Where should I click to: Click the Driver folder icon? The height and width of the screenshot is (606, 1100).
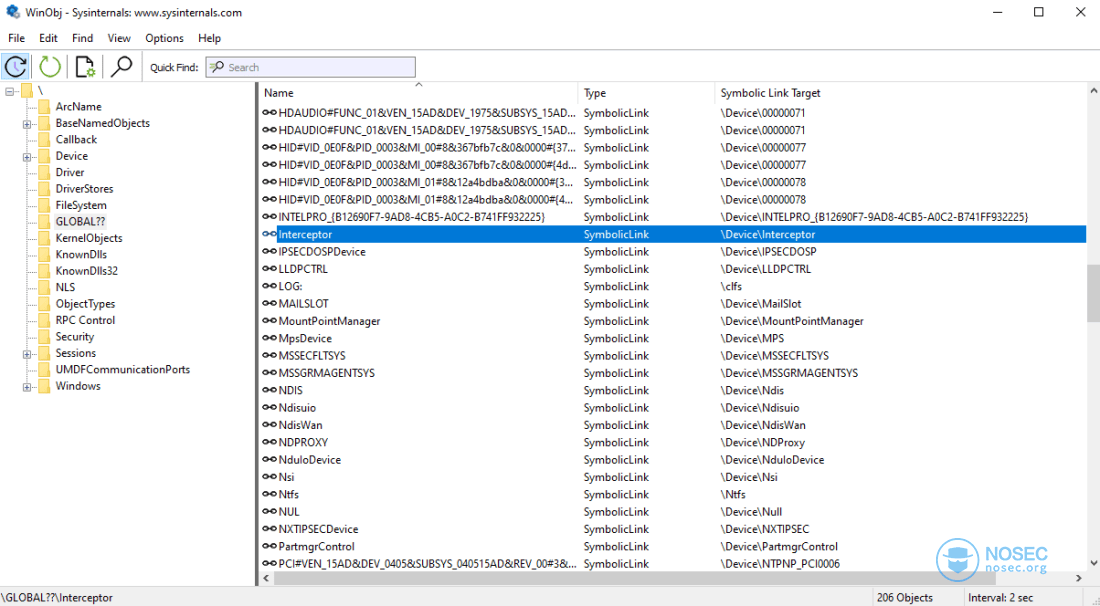click(44, 173)
